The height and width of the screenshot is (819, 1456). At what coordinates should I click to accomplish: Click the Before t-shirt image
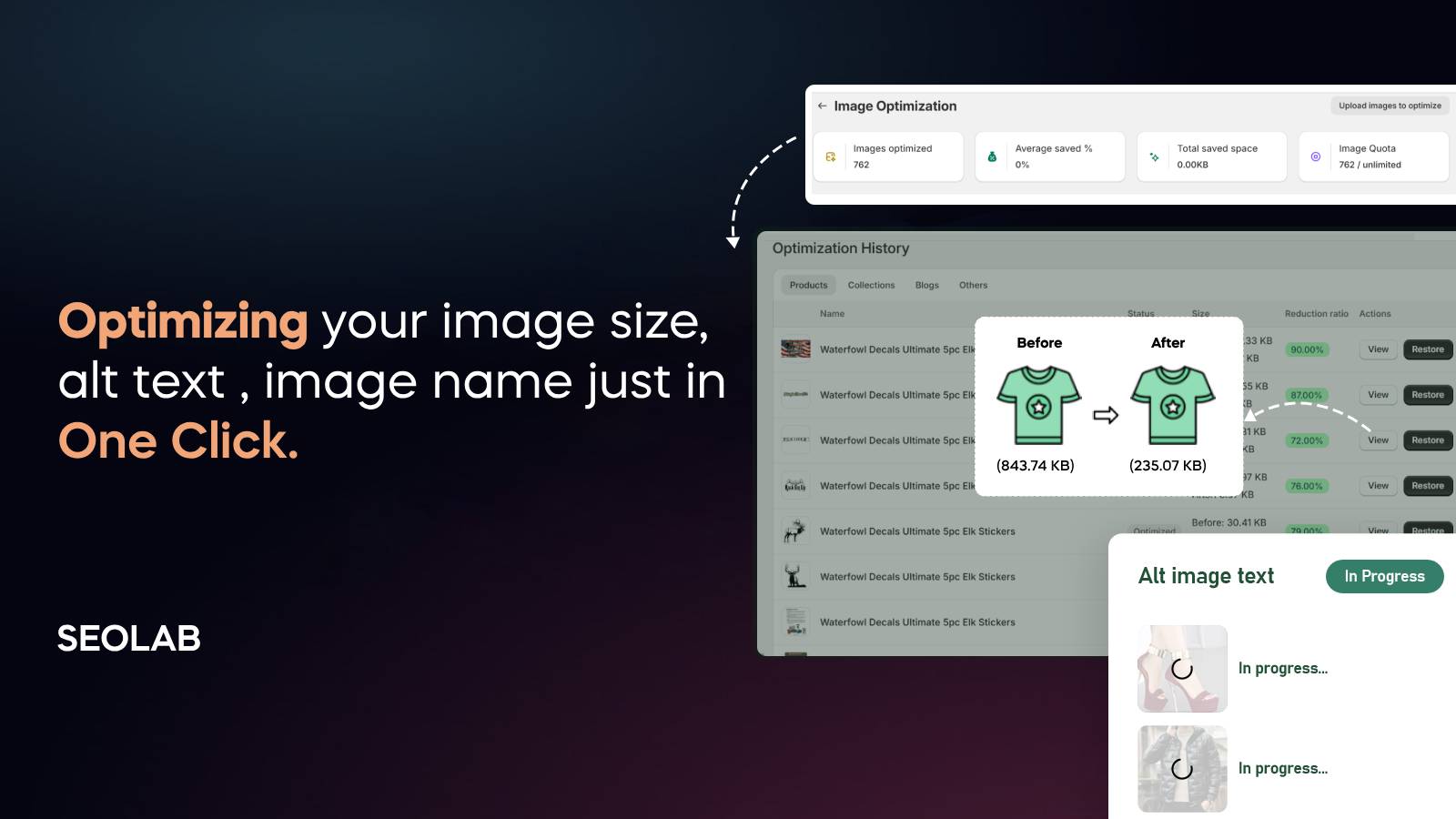[1039, 405]
